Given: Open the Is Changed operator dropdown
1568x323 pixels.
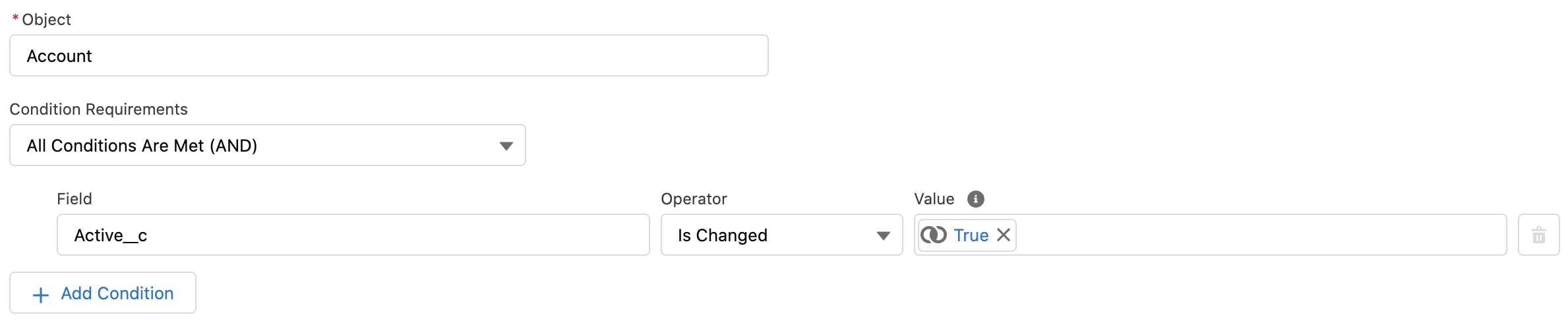Looking at the screenshot, I should (x=781, y=235).
